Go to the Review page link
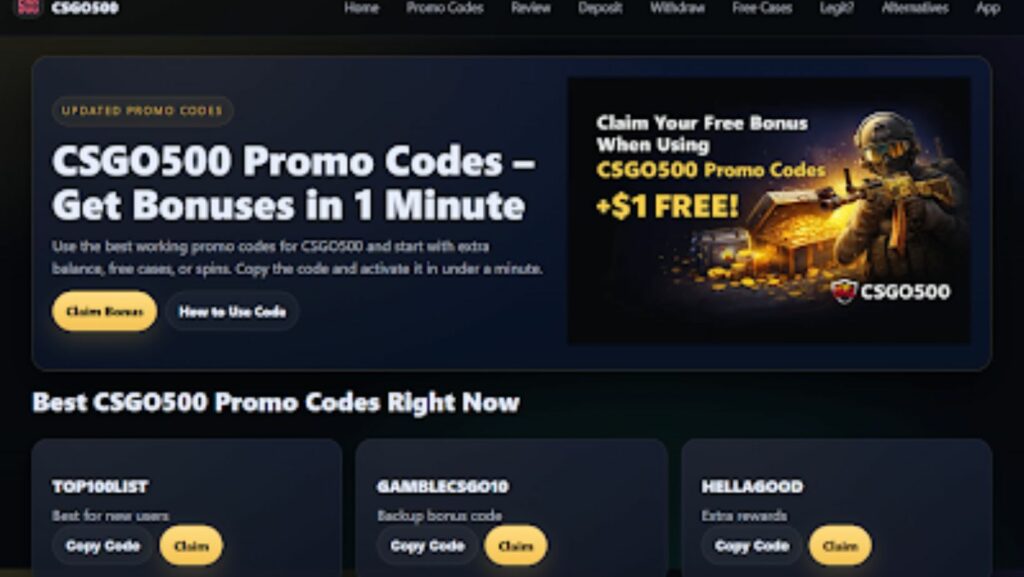Screen dimensions: 1024x577 [x=530, y=8]
